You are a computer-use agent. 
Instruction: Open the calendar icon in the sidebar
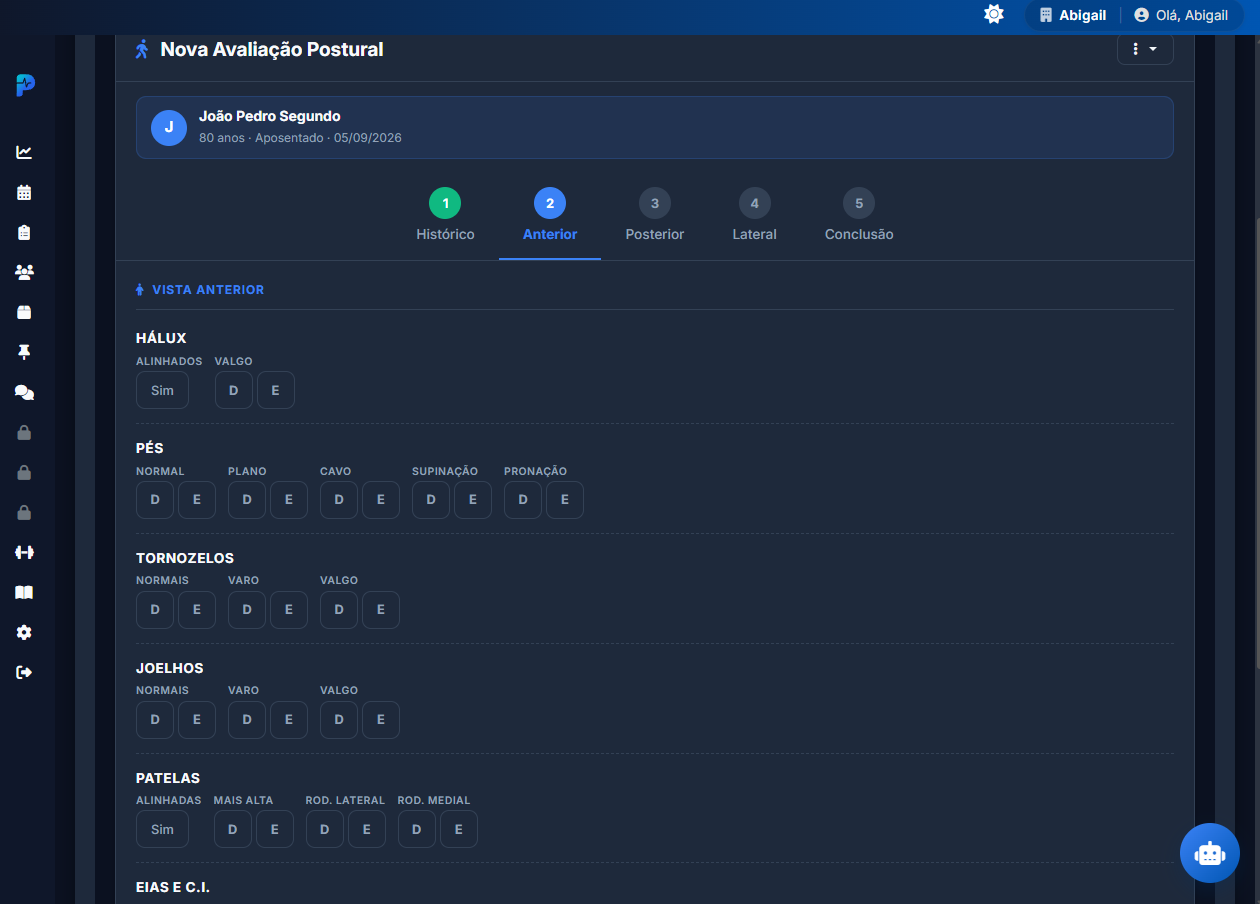tap(24, 192)
